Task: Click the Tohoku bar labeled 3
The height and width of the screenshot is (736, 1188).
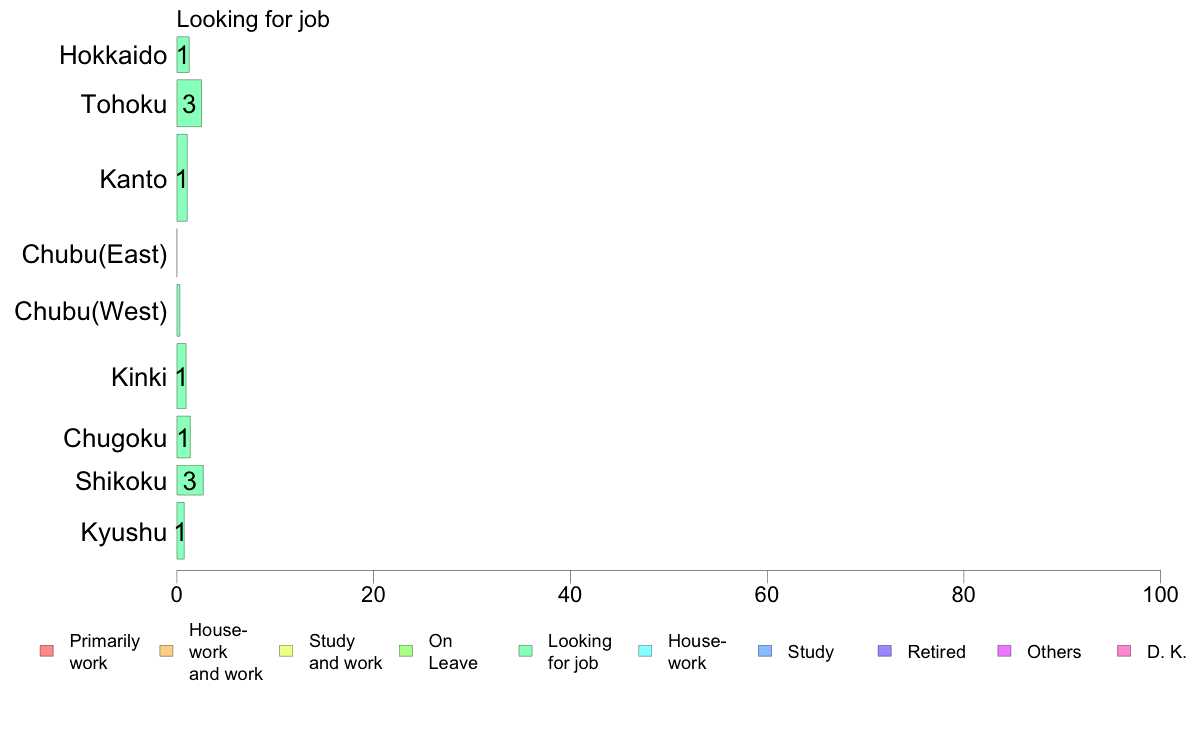Action: [189, 103]
